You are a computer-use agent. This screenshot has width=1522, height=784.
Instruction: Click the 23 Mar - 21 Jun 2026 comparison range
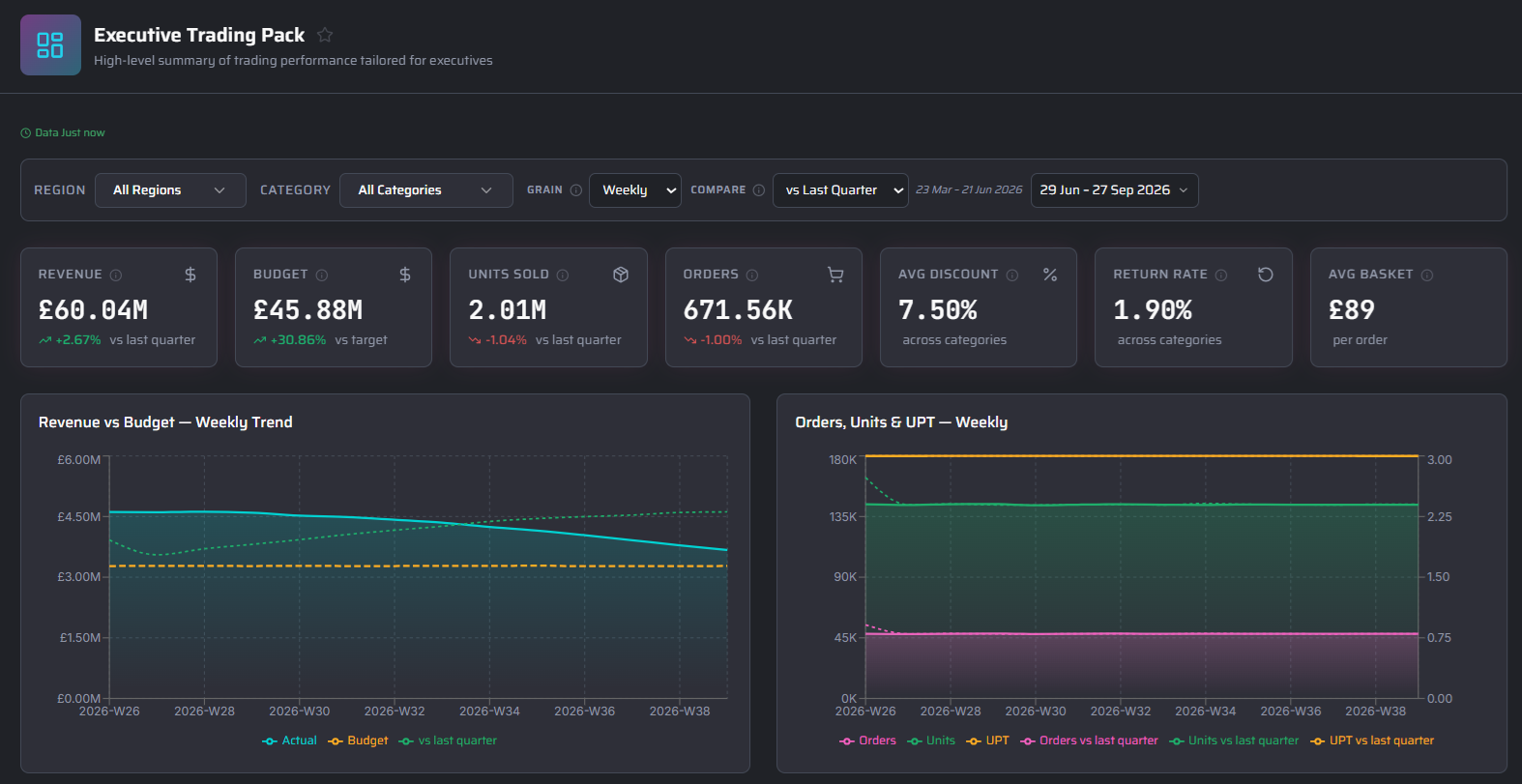click(x=969, y=190)
